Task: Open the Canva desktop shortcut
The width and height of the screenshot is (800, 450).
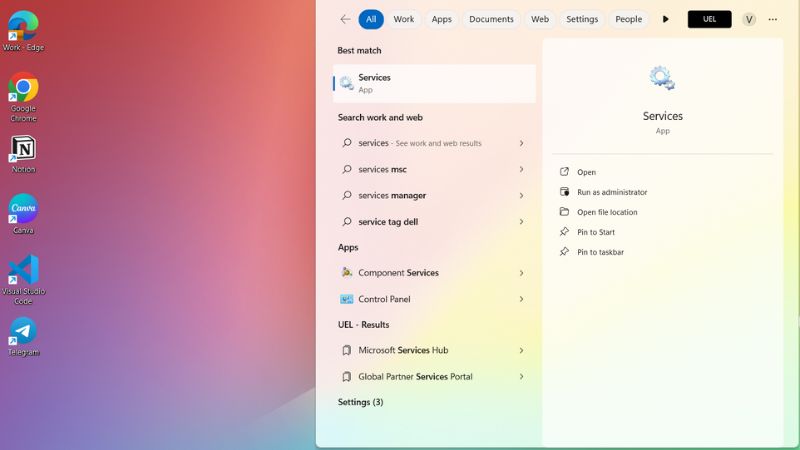Action: pyautogui.click(x=23, y=210)
